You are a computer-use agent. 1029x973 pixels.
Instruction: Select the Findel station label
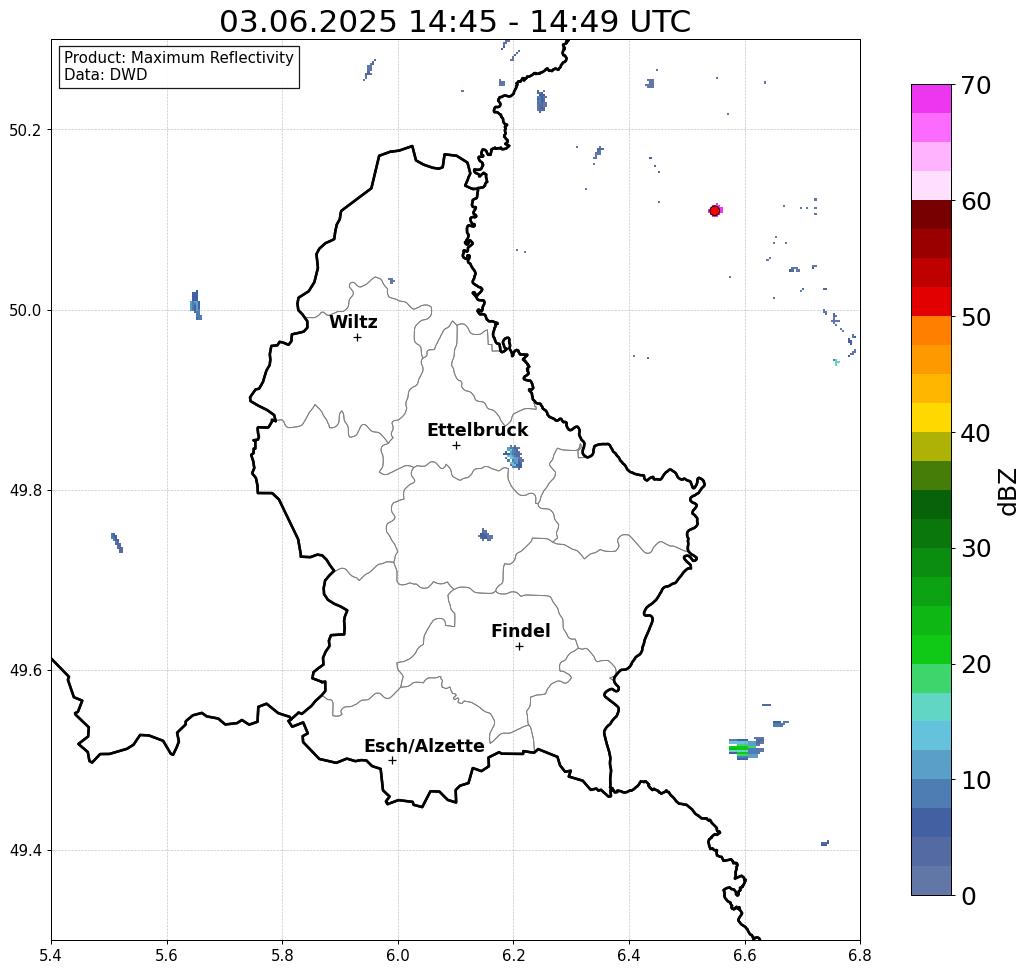pos(520,631)
